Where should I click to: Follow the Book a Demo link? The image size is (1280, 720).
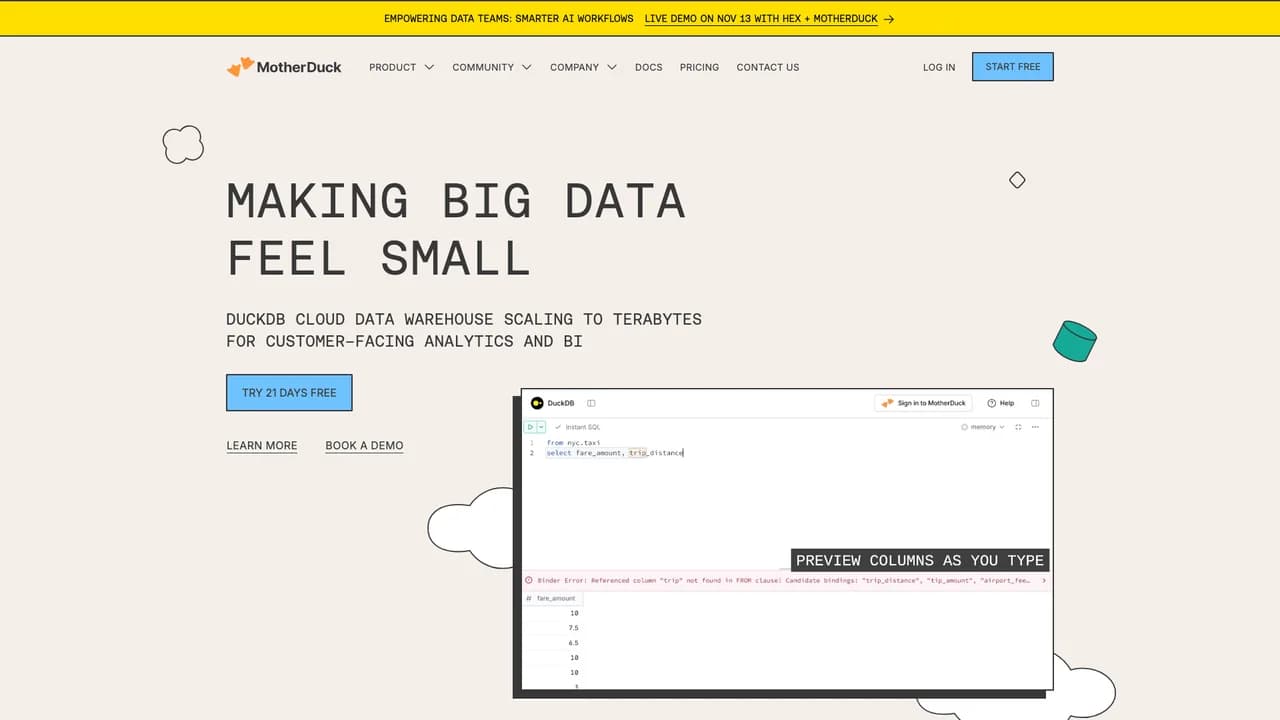click(364, 446)
